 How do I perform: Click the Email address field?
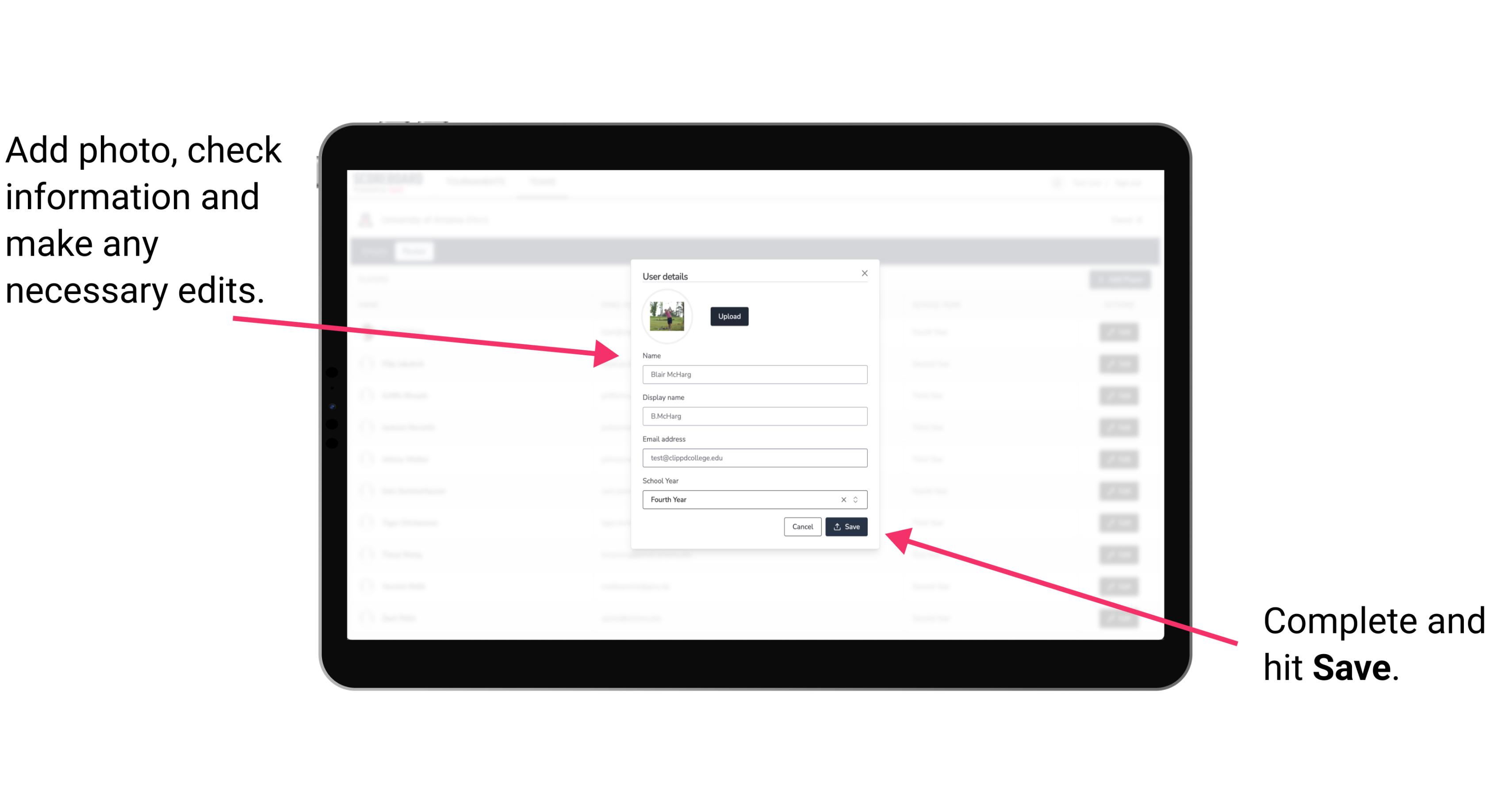[x=754, y=458]
